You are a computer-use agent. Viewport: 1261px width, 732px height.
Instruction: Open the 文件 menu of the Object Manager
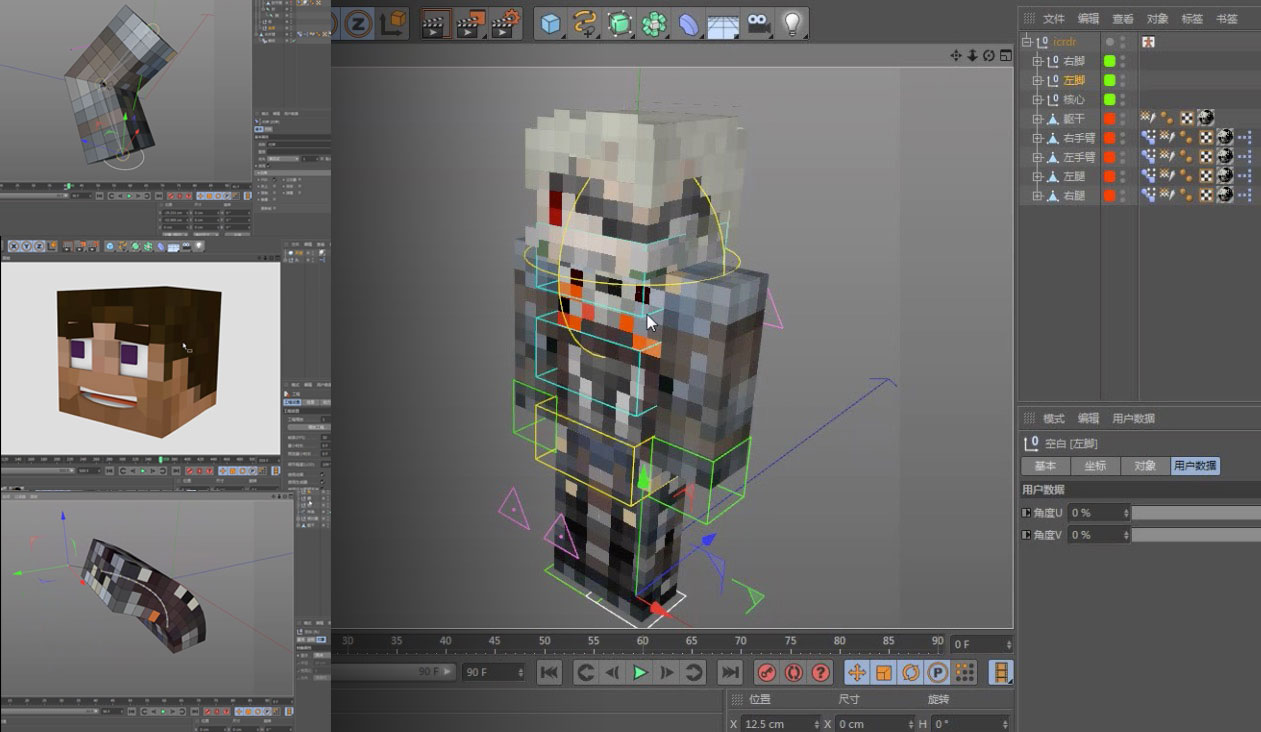click(x=1052, y=18)
